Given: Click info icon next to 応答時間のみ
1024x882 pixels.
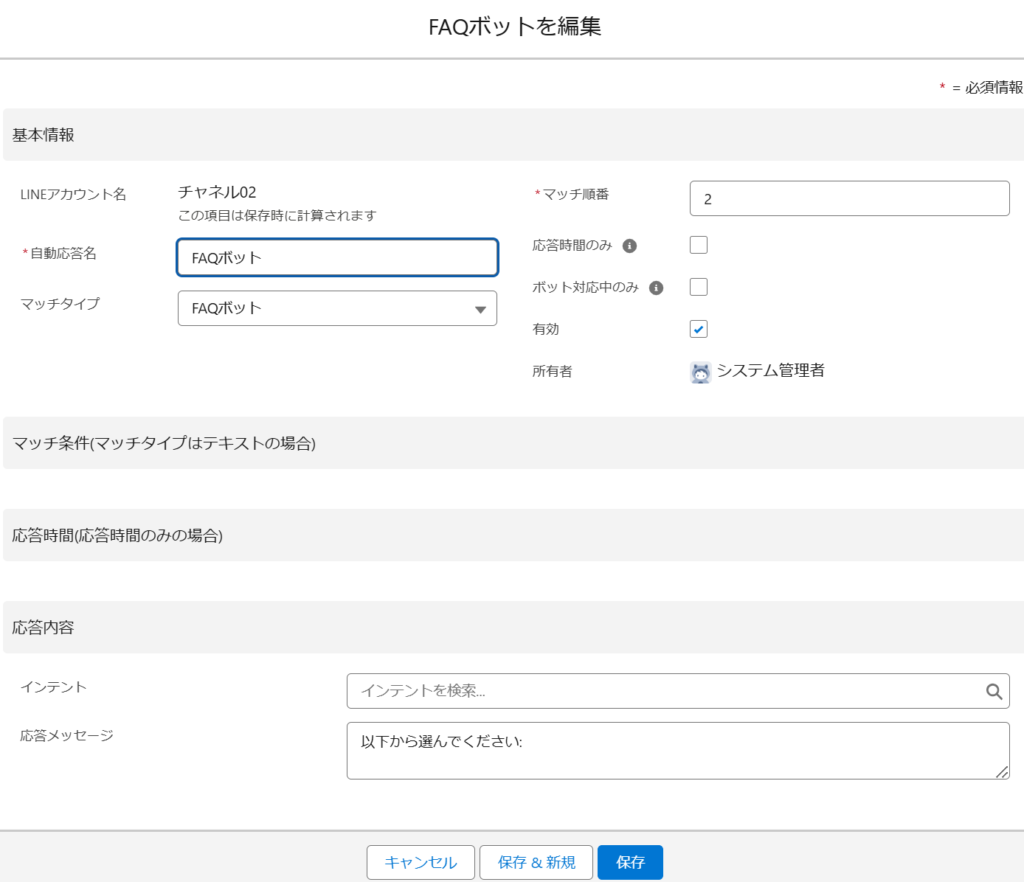Looking at the screenshot, I should pos(631,245).
